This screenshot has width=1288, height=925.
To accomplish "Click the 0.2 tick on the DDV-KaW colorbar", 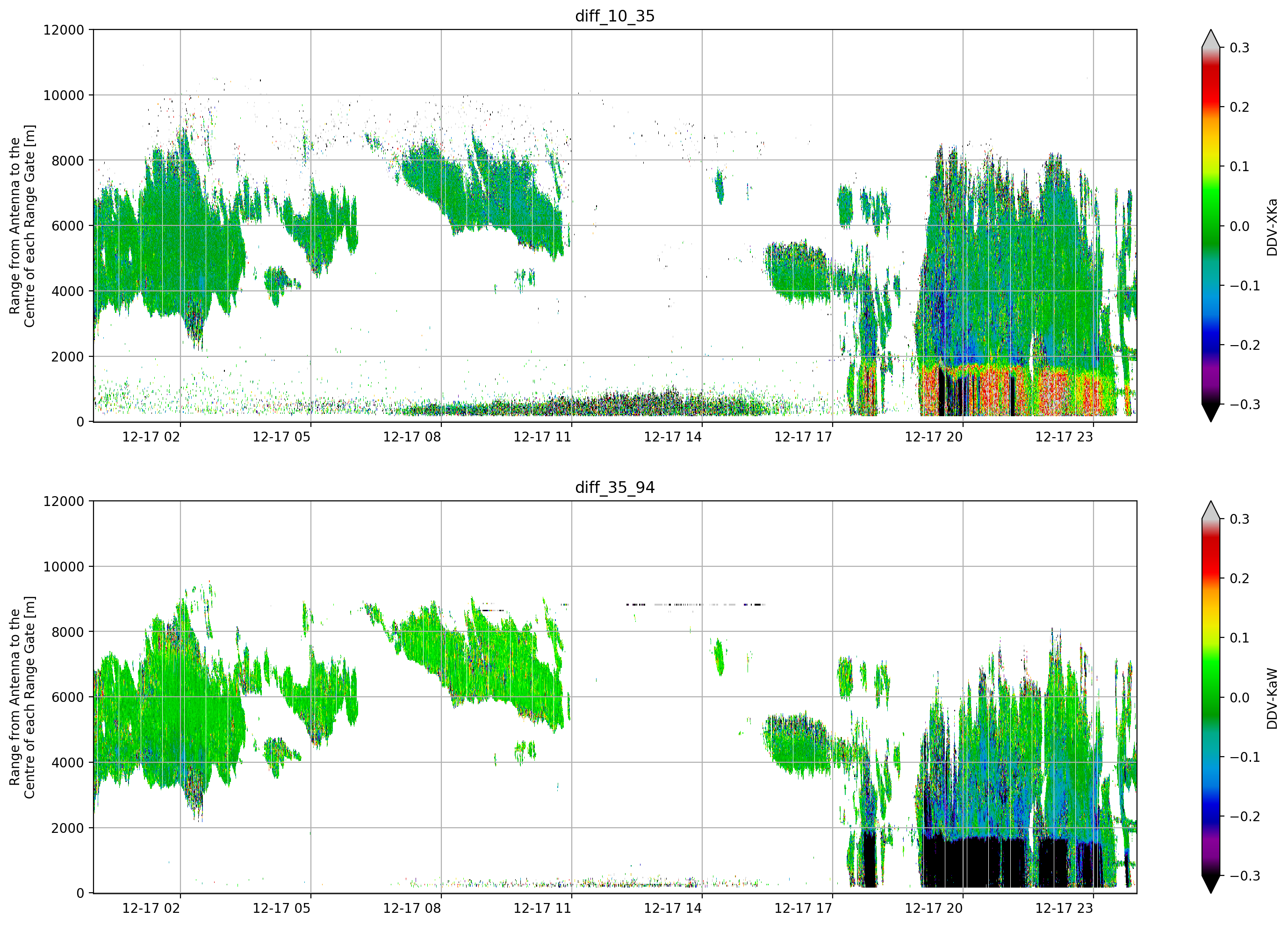I will 1239,579.
